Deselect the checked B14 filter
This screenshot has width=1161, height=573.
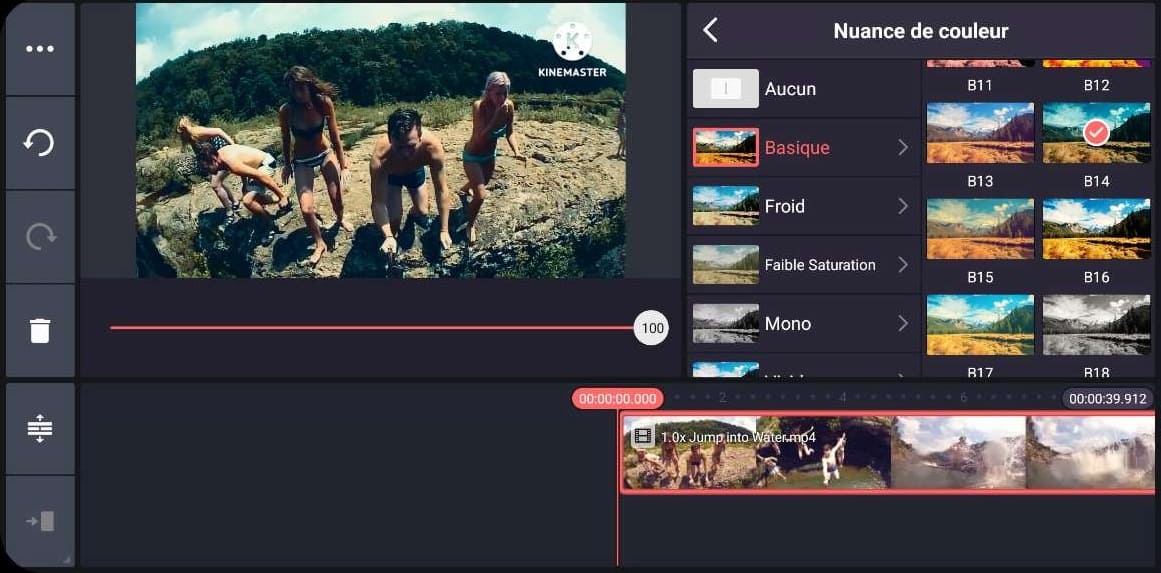coord(1096,133)
